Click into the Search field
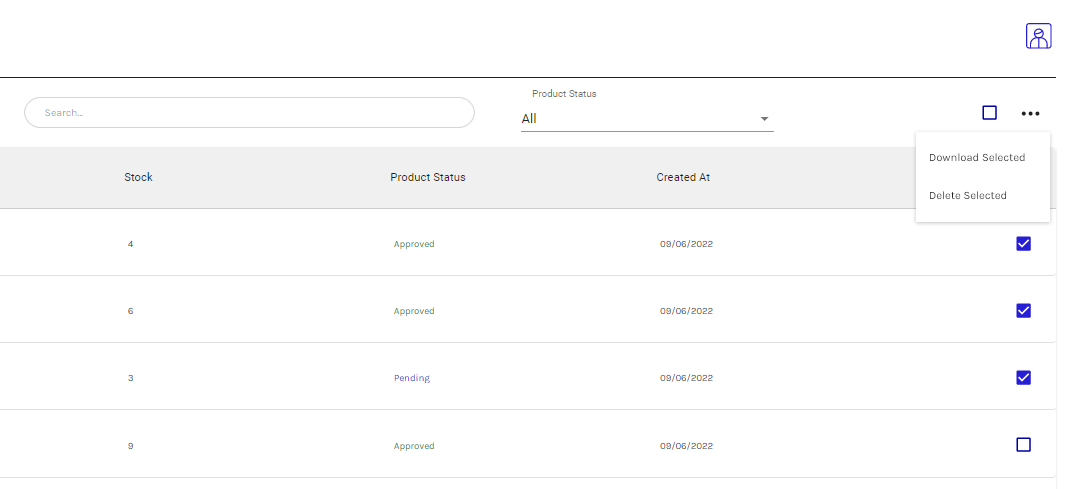This screenshot has width=1072, height=489. point(249,113)
